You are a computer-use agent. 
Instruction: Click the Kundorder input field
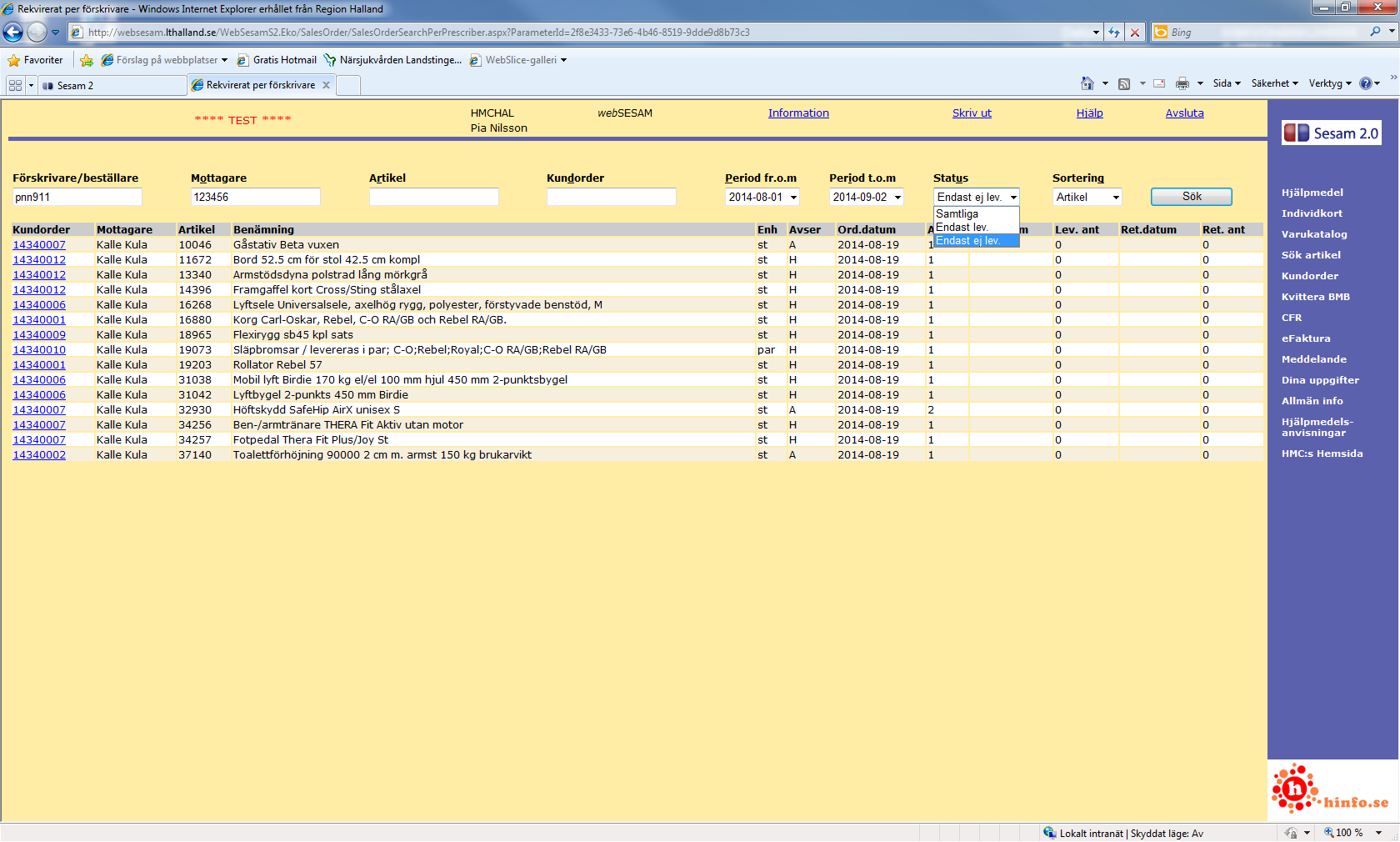click(x=612, y=197)
